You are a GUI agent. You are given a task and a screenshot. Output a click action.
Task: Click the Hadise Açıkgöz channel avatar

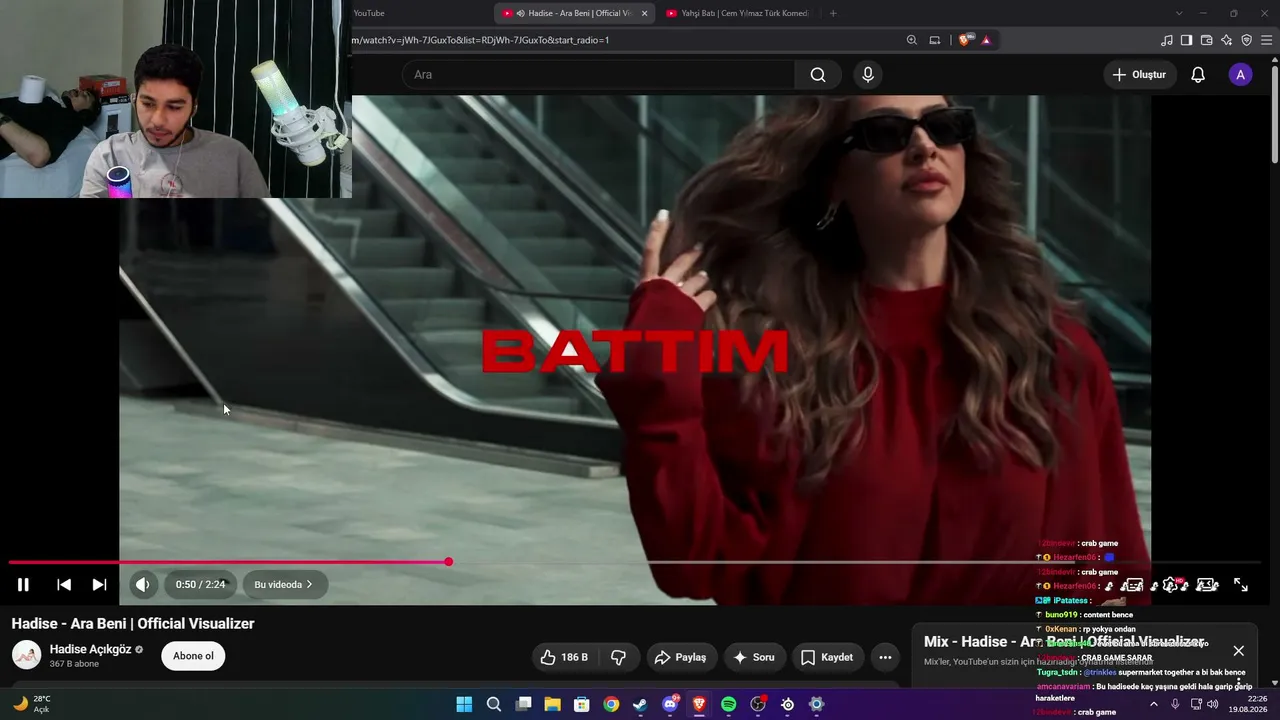point(27,656)
